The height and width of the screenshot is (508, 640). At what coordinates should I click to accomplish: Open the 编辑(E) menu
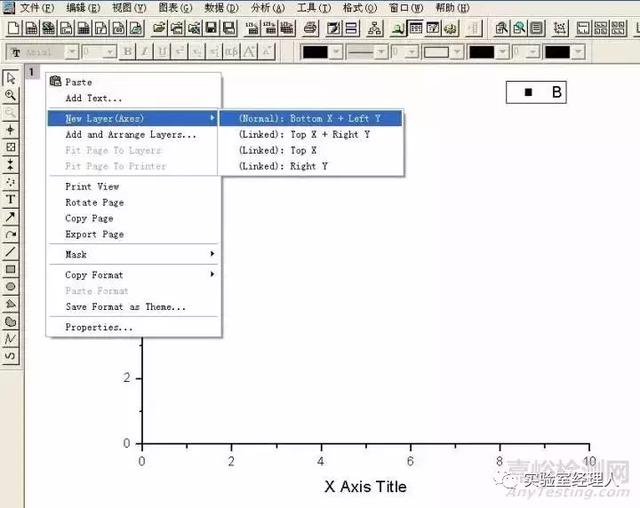point(83,7)
